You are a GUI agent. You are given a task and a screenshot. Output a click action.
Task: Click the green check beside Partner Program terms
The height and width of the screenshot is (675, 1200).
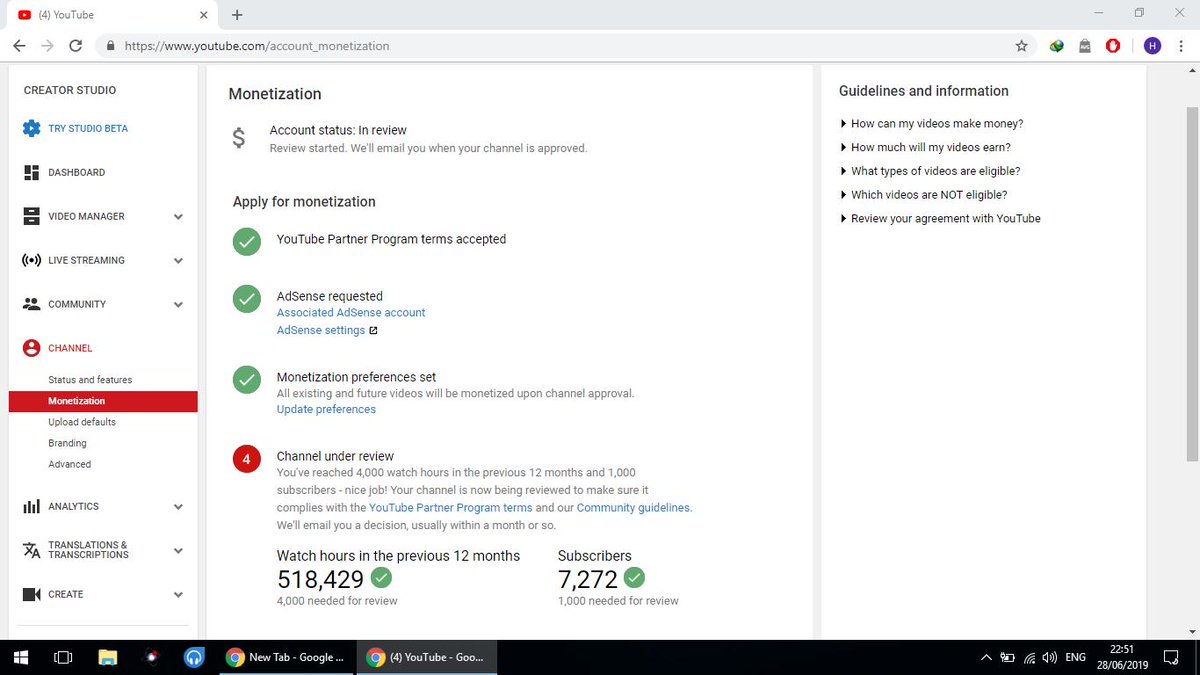(245, 241)
